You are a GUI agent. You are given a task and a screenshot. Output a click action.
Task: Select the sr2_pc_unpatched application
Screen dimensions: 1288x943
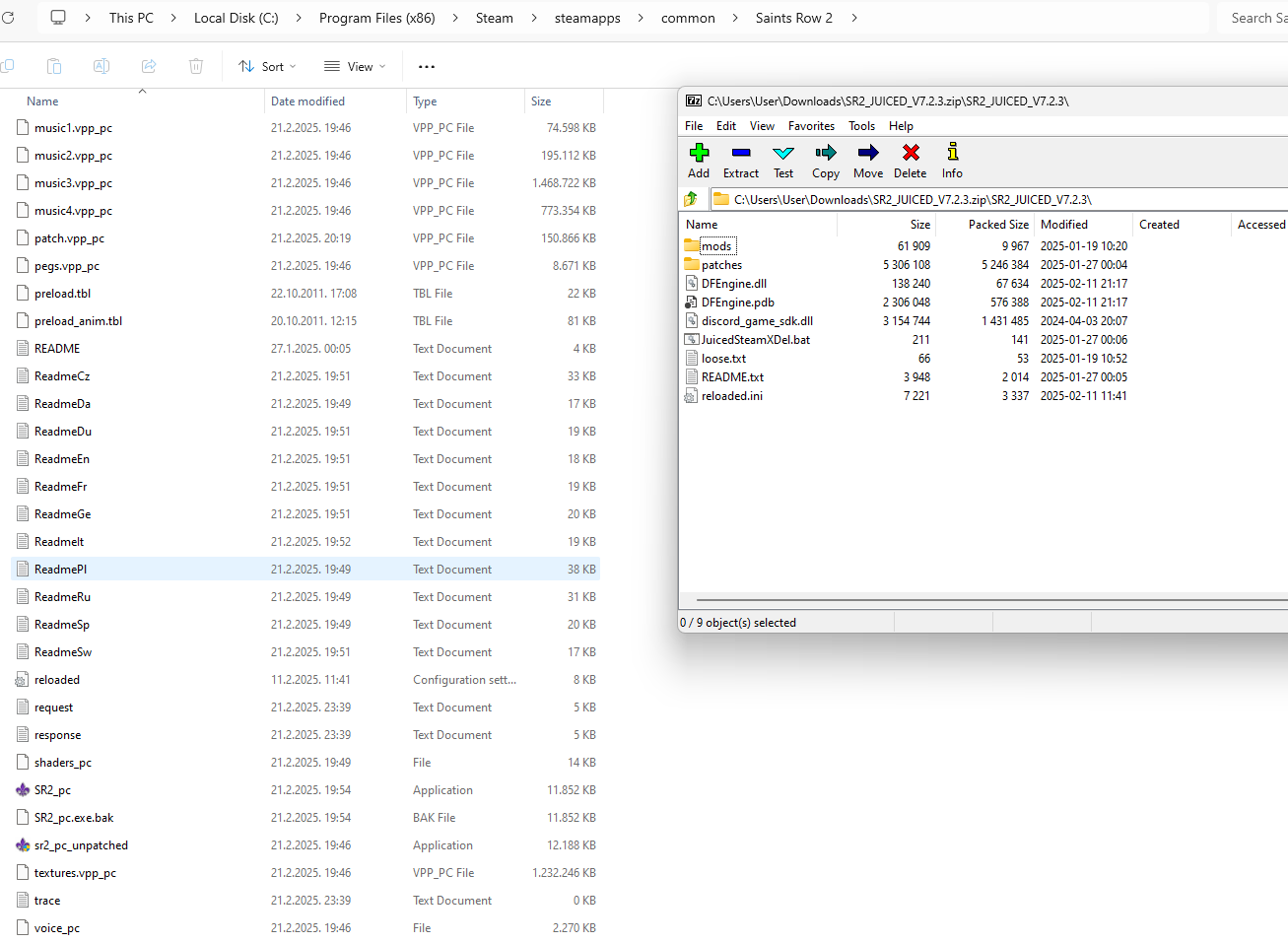(81, 845)
